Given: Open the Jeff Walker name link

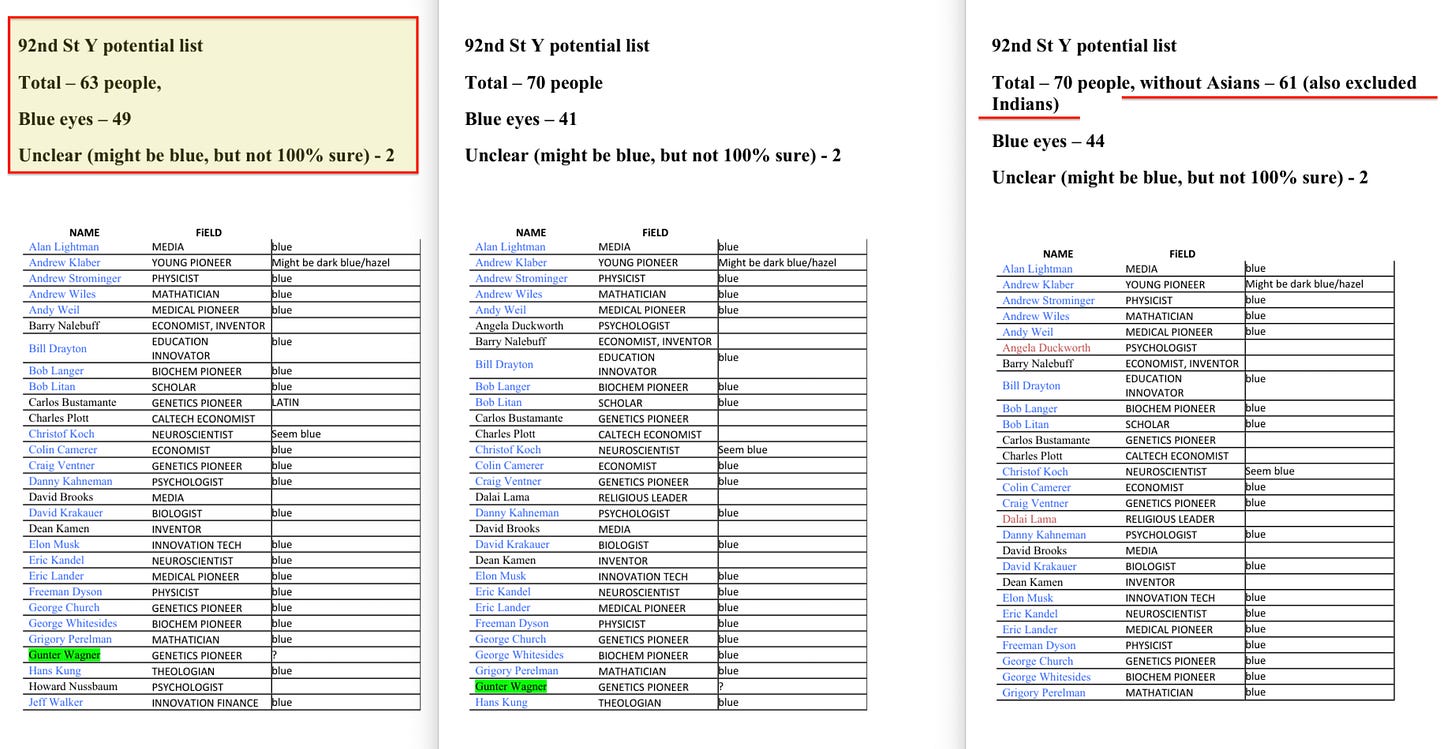Looking at the screenshot, I should 56,703.
